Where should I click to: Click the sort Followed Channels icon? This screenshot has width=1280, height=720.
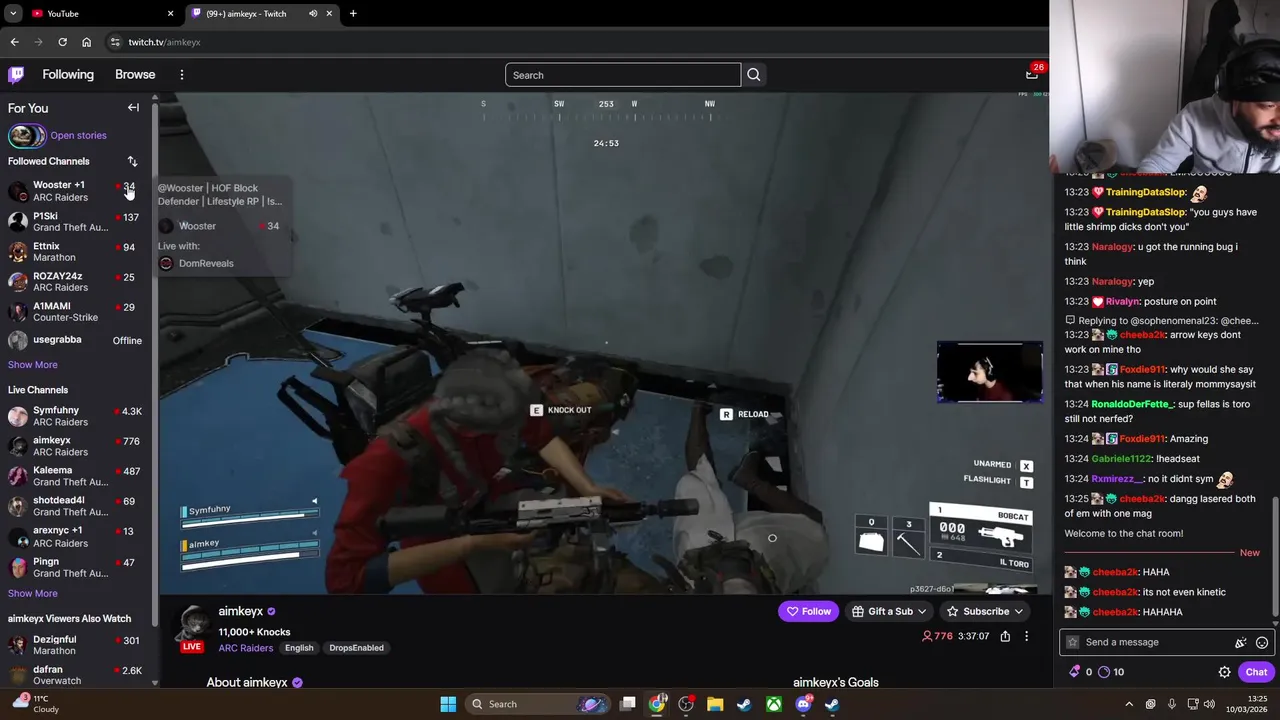(132, 161)
